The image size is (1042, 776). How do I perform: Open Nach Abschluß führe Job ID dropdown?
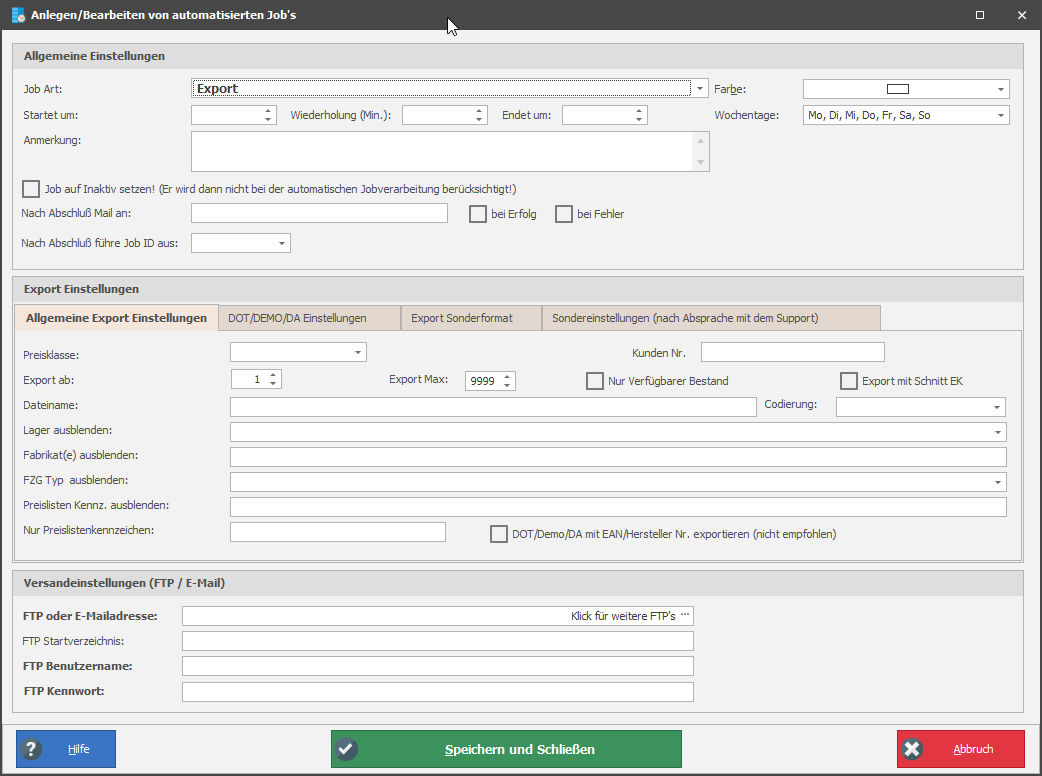click(282, 243)
